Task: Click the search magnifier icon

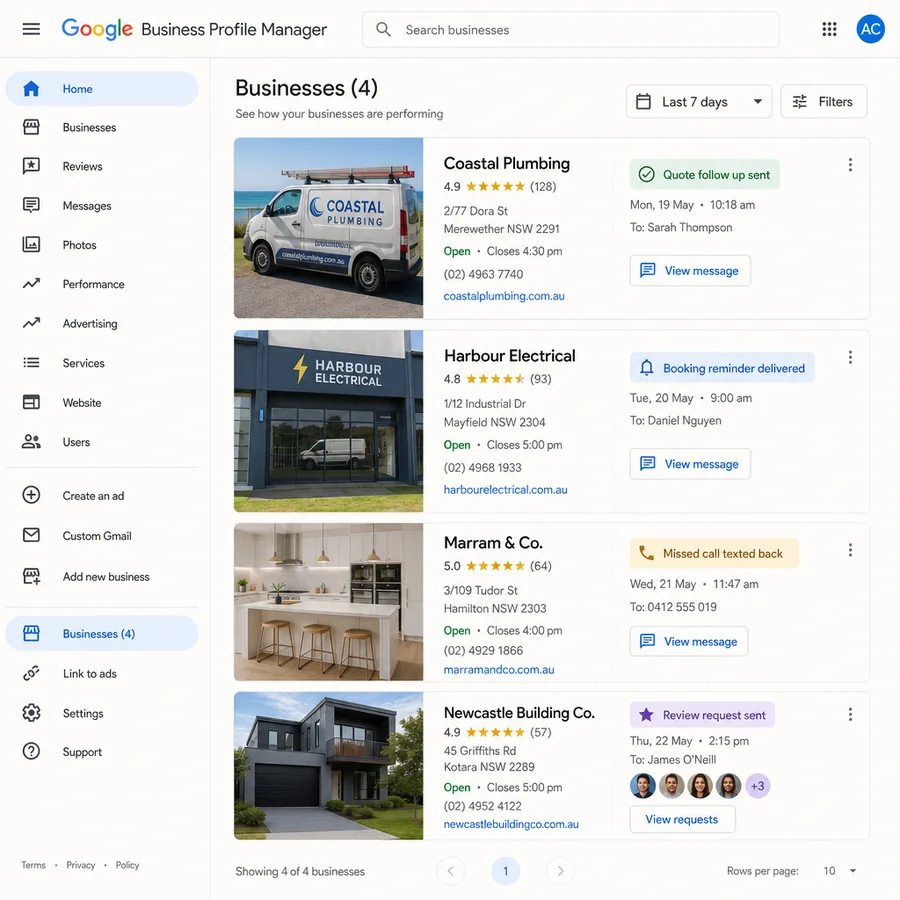Action: pos(383,29)
